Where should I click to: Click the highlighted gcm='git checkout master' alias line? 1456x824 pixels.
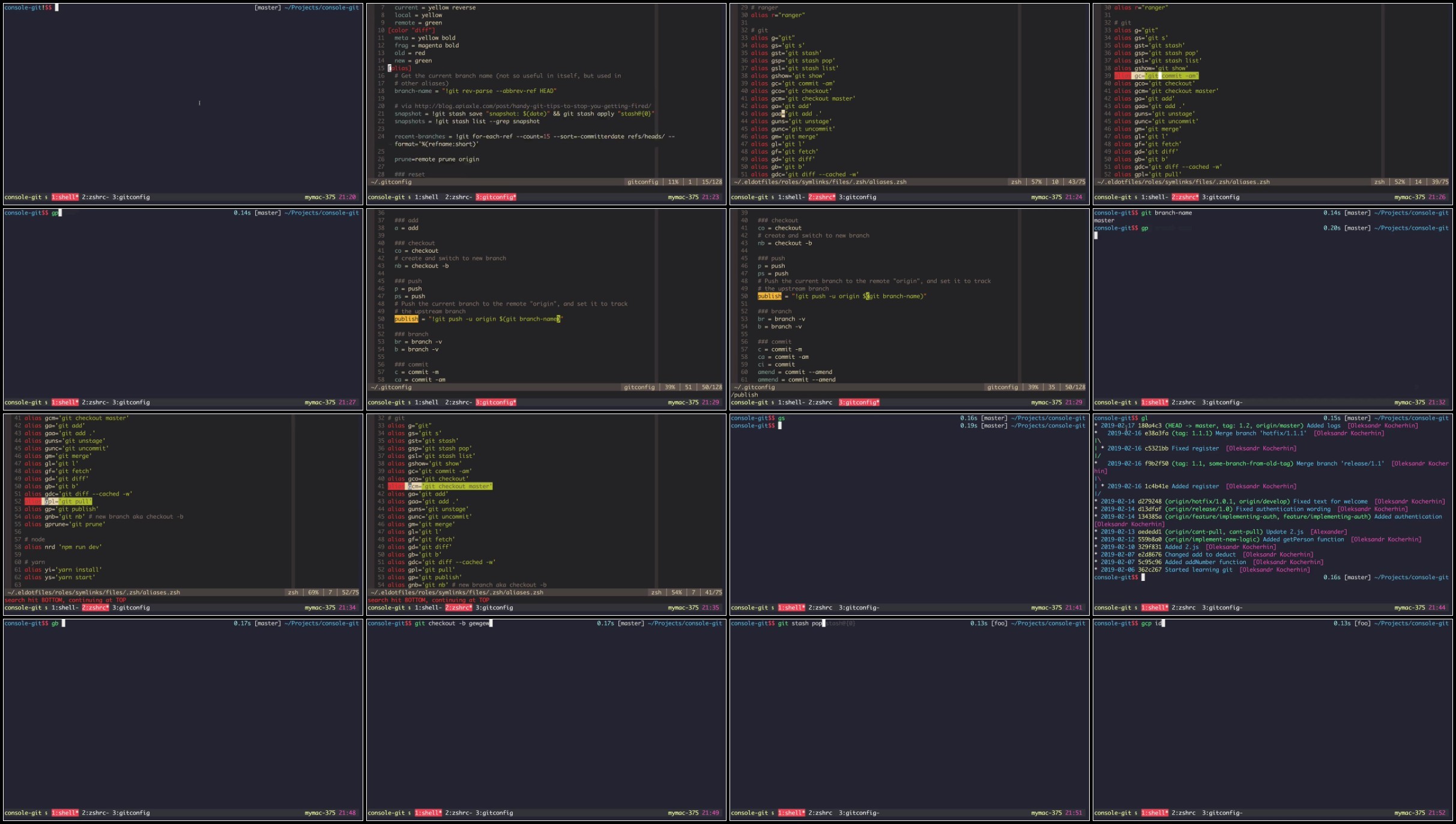449,486
